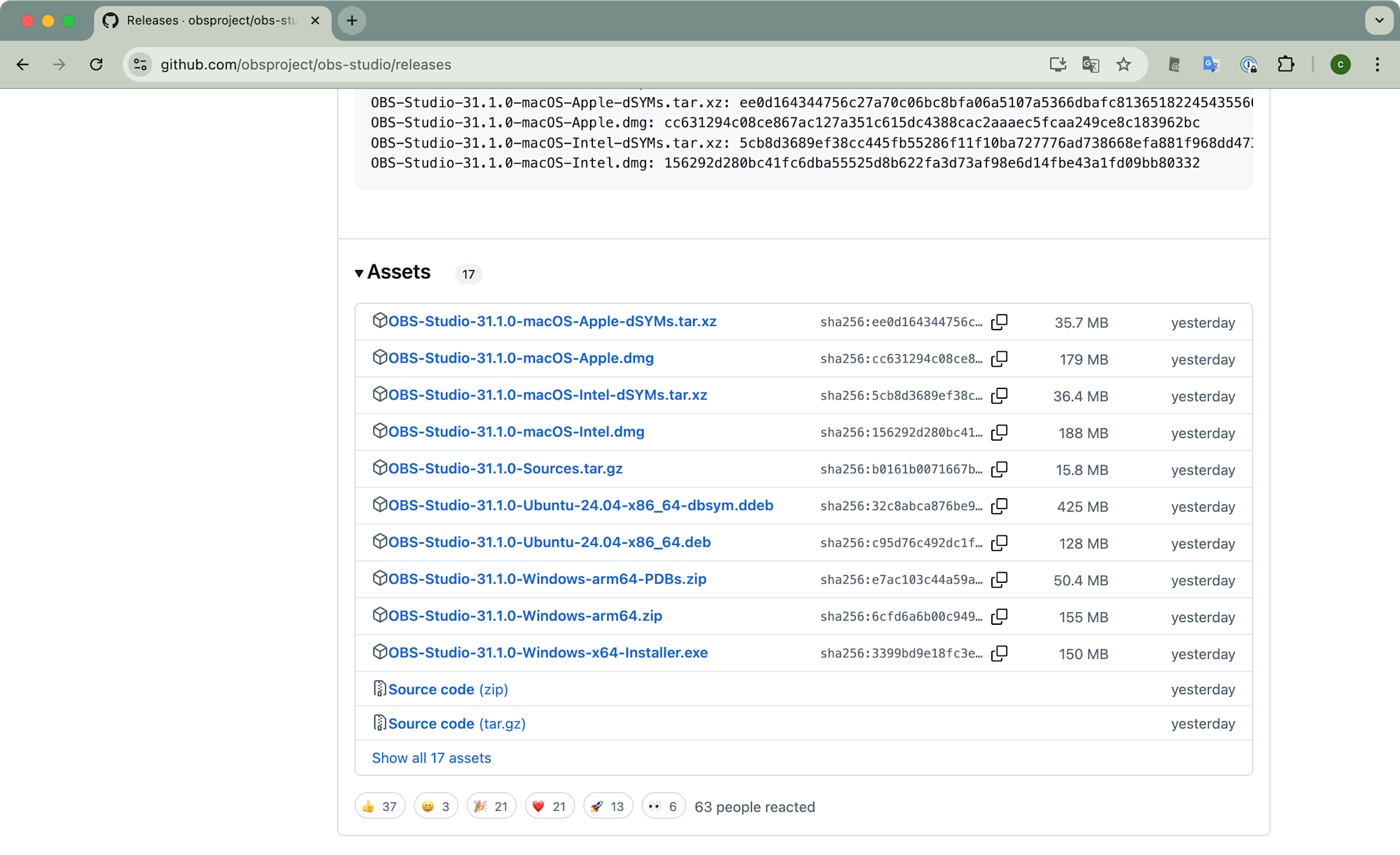Click checksum line for macOS-Apple.dmg
The image size is (1400, 855).
click(785, 122)
